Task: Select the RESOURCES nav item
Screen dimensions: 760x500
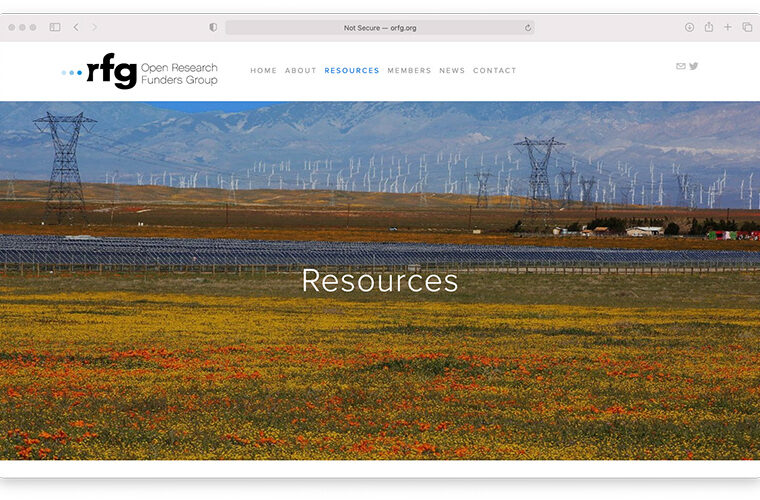Action: (x=352, y=70)
